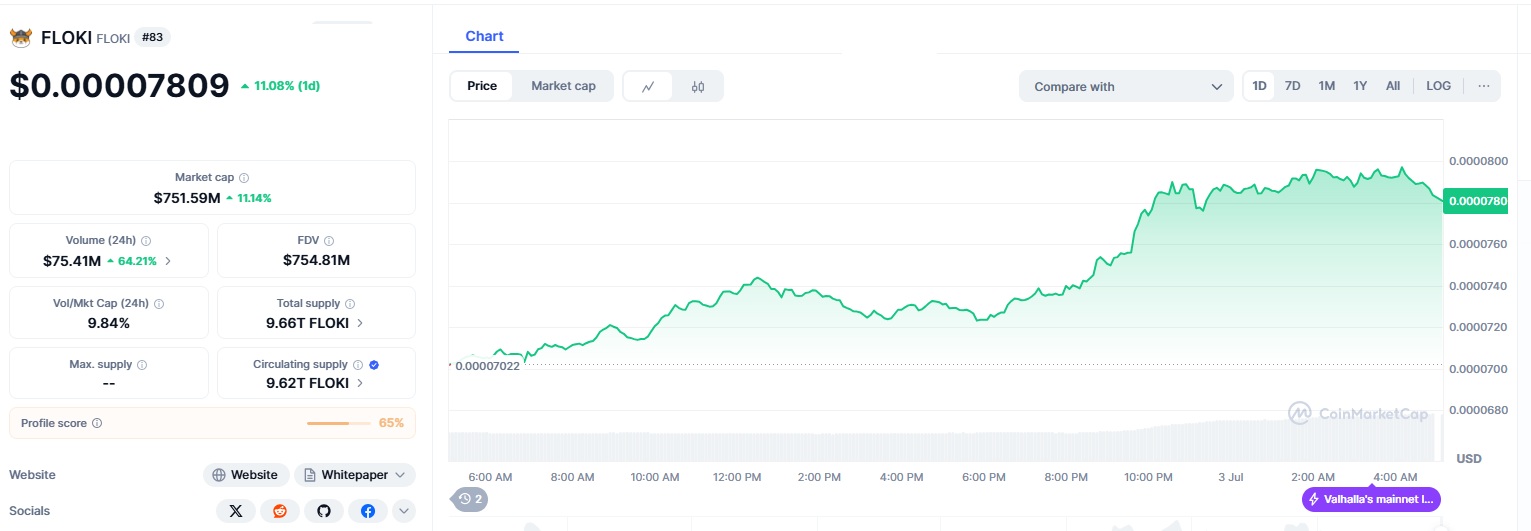This screenshot has height=531, width=1531.
Task: Switch to line chart view icon
Action: point(648,87)
